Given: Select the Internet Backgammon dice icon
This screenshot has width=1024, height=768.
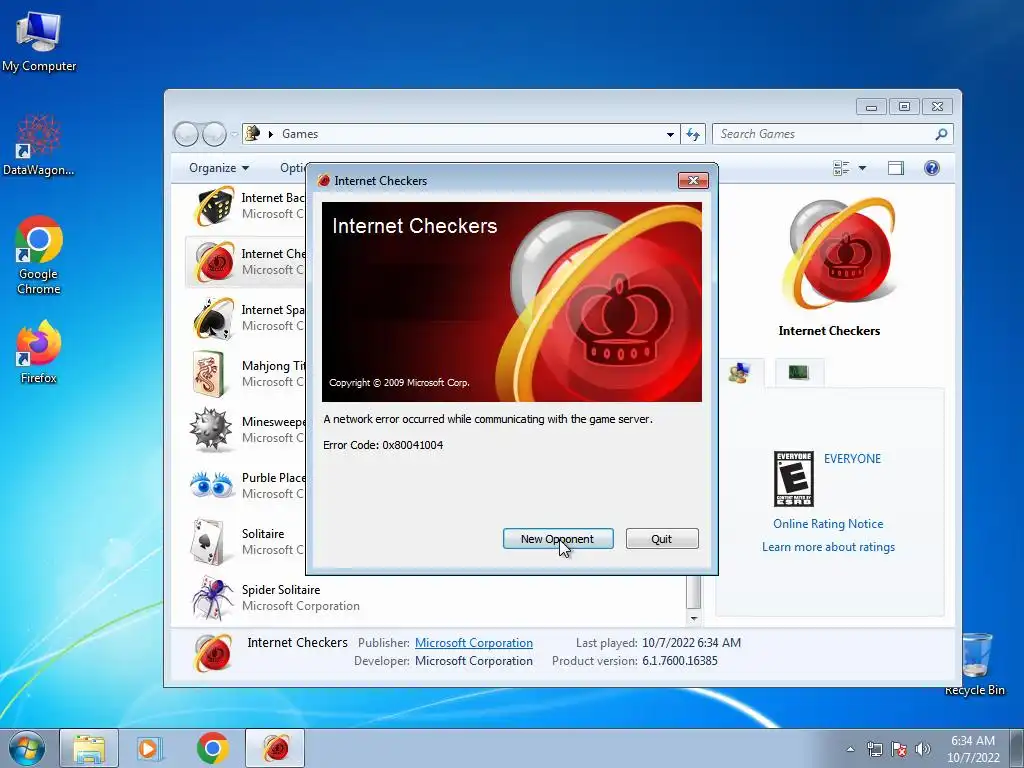Looking at the screenshot, I should coord(214,206).
